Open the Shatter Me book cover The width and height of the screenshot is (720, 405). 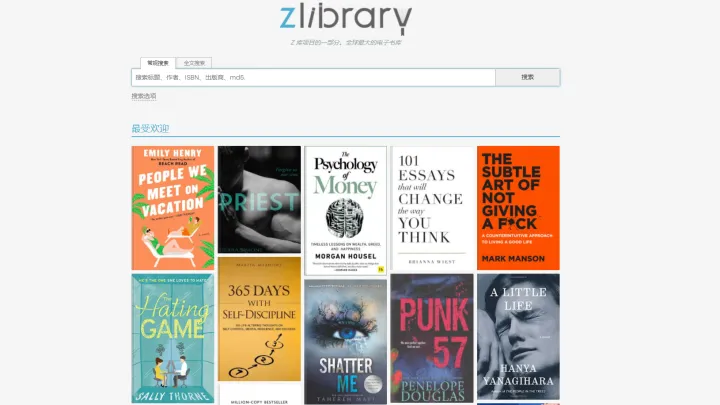345,342
